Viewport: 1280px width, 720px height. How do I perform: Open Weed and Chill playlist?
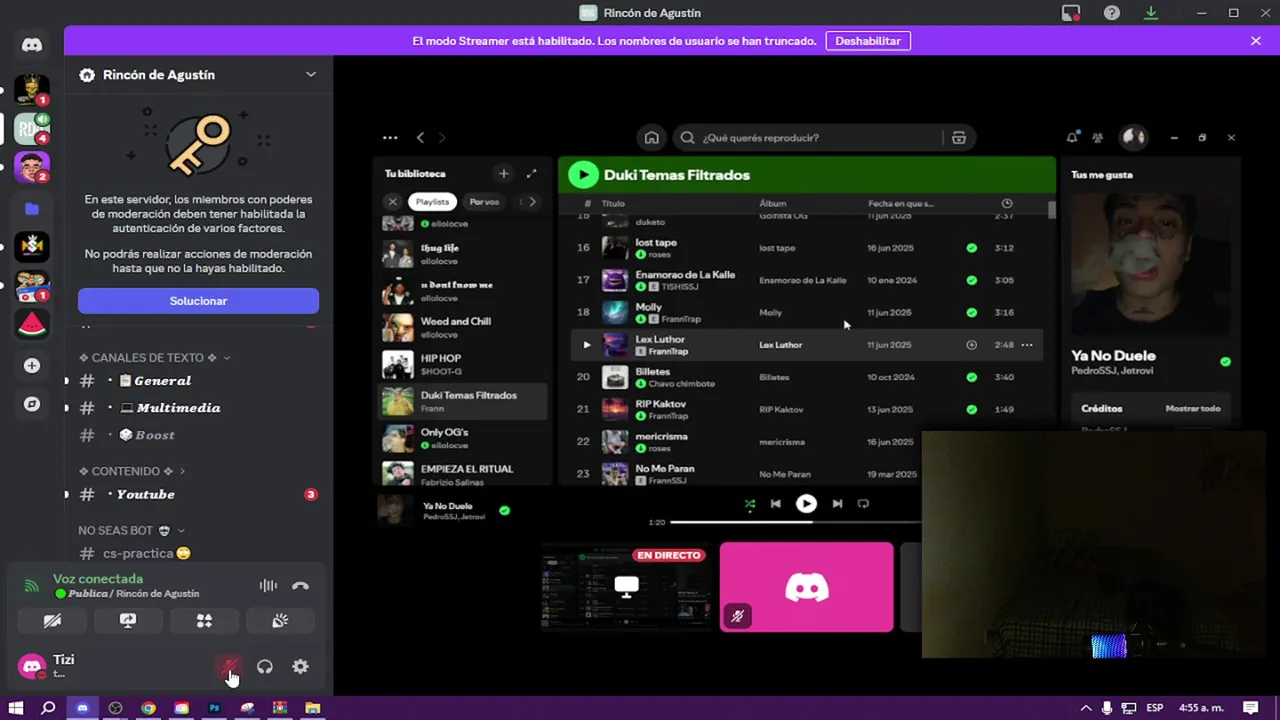pos(464,327)
